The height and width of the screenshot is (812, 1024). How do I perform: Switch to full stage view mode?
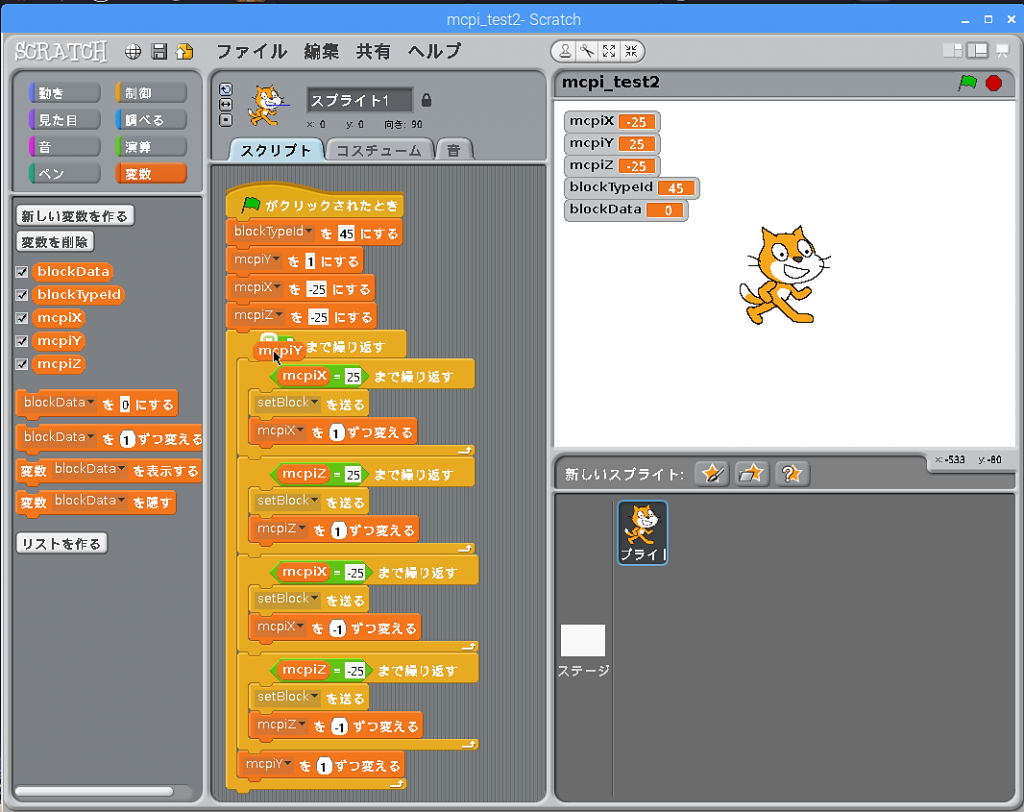[978, 51]
